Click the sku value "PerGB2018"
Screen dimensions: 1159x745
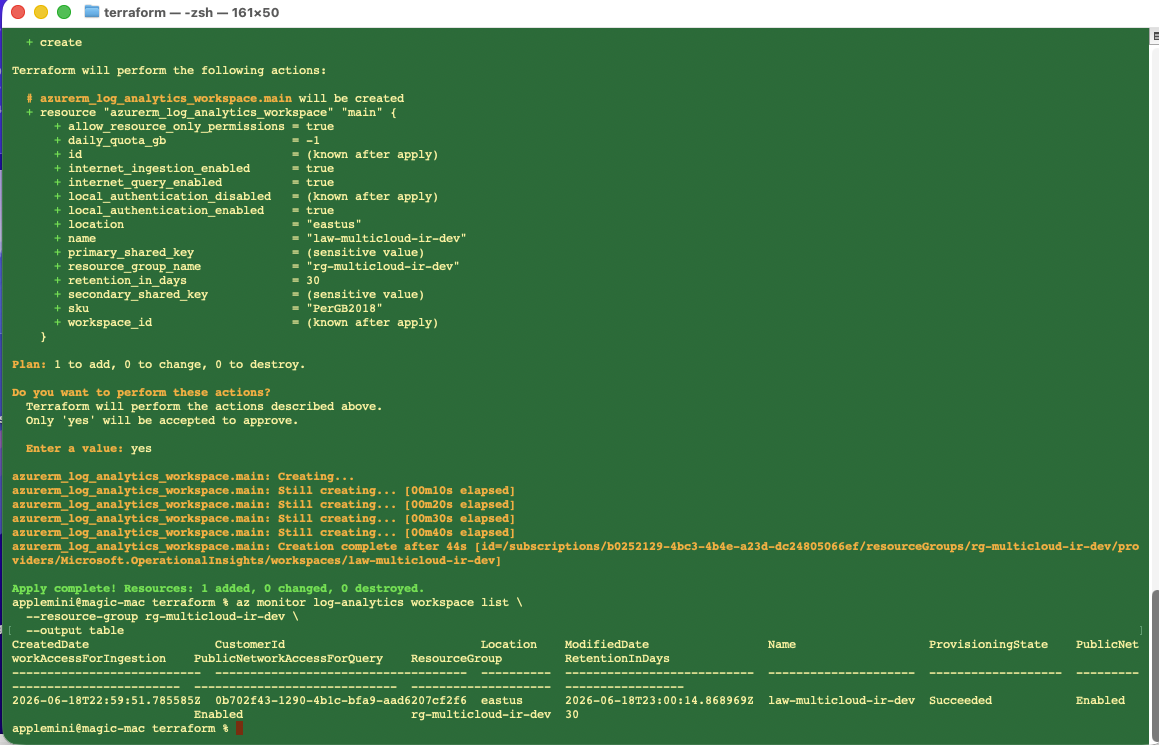(x=344, y=309)
